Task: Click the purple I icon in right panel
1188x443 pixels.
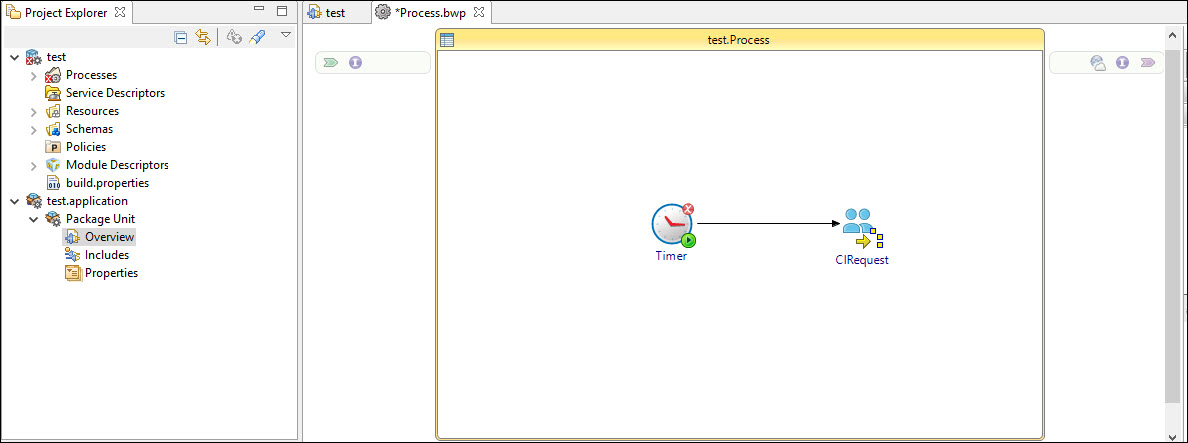Action: click(x=1123, y=63)
